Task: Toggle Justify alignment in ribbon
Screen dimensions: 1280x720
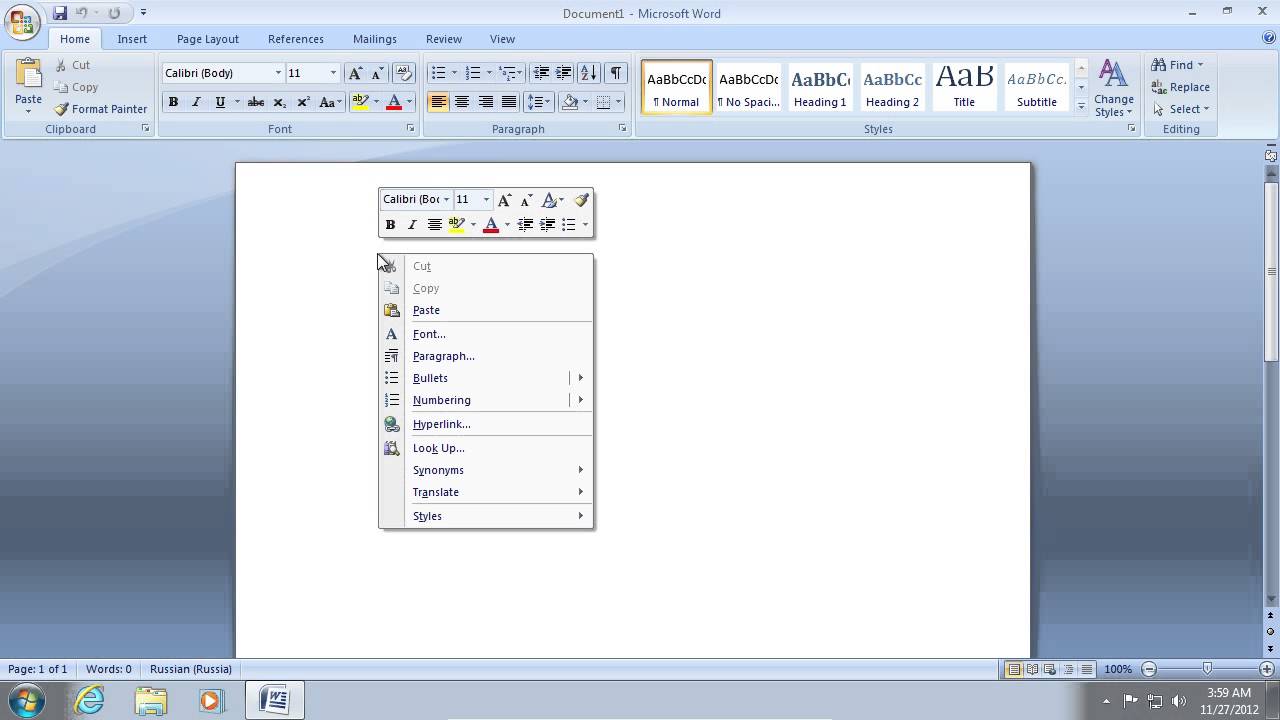Action: click(x=509, y=102)
